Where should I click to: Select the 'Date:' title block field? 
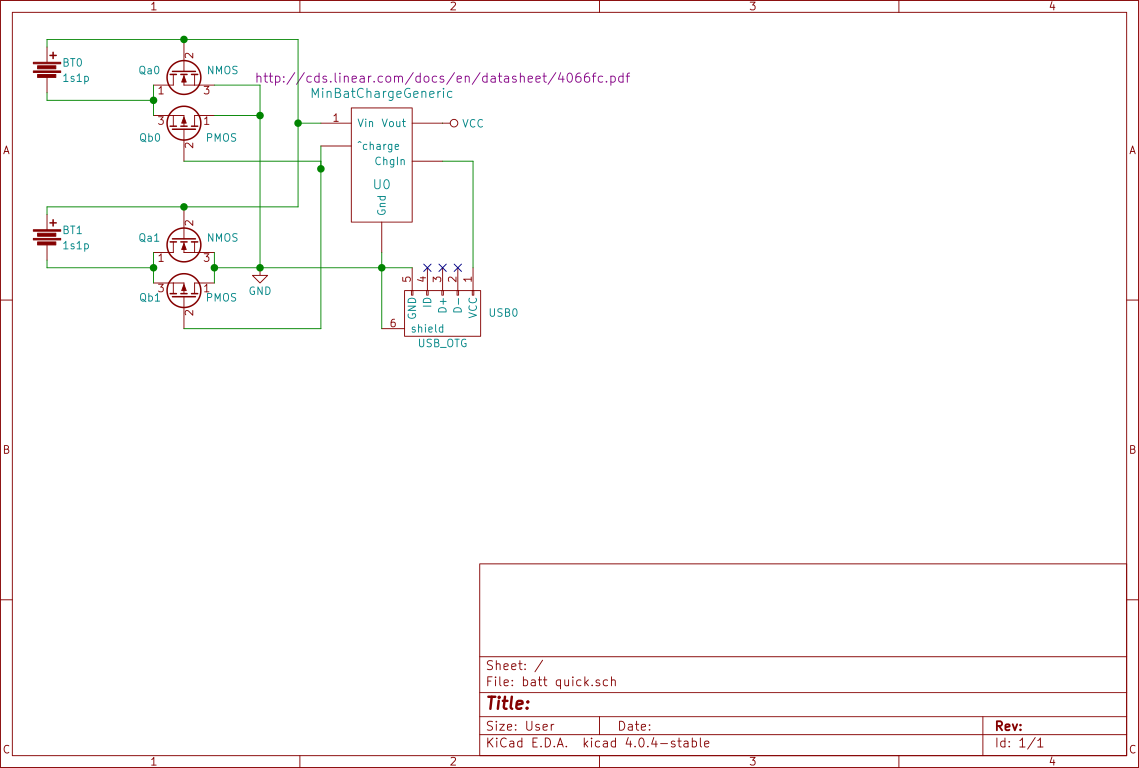(634, 726)
